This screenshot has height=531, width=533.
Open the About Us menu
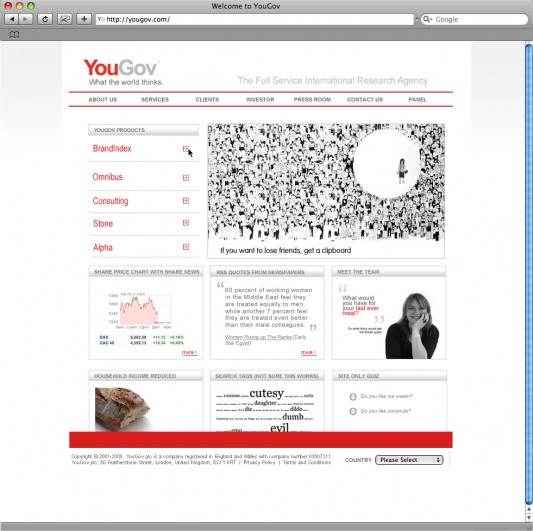click(103, 100)
